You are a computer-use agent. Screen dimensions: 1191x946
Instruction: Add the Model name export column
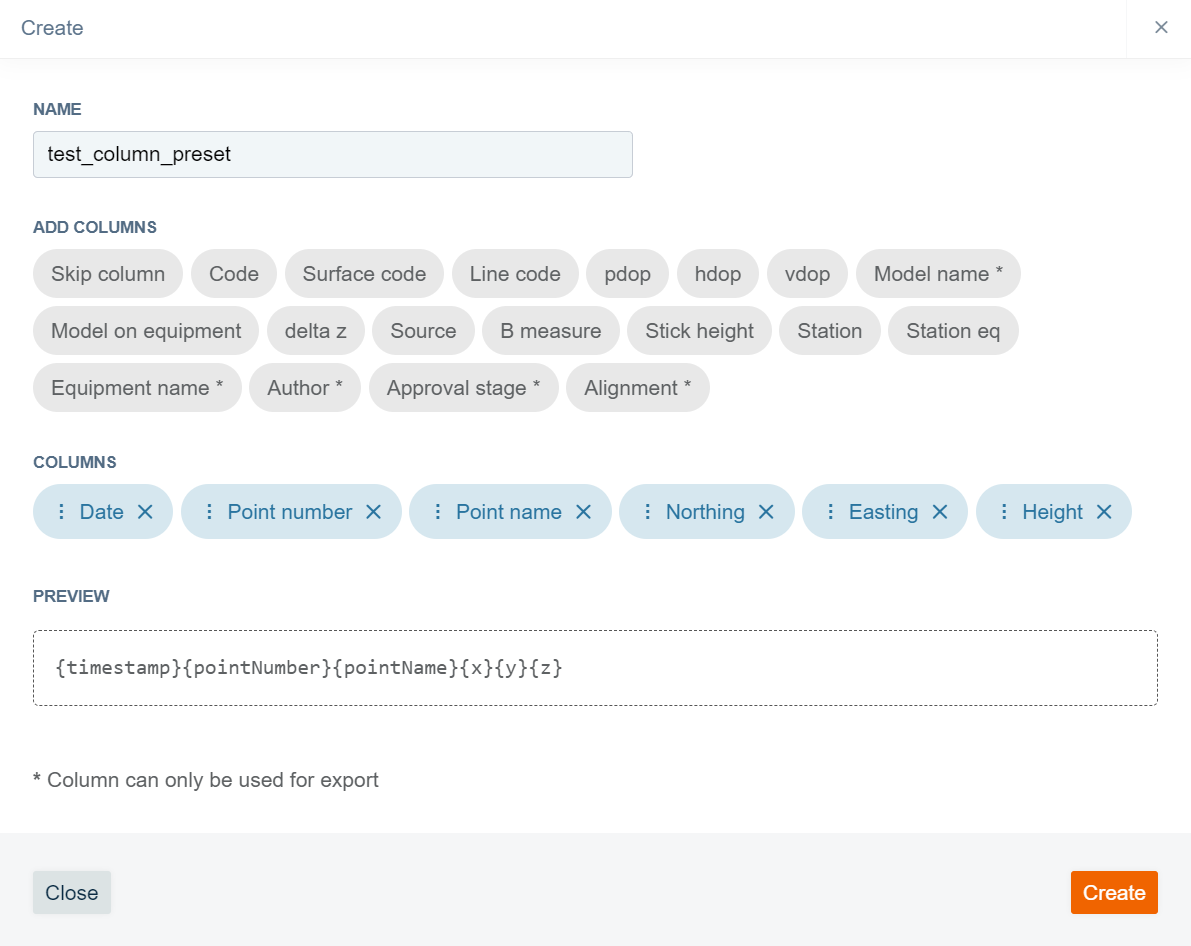click(x=938, y=274)
